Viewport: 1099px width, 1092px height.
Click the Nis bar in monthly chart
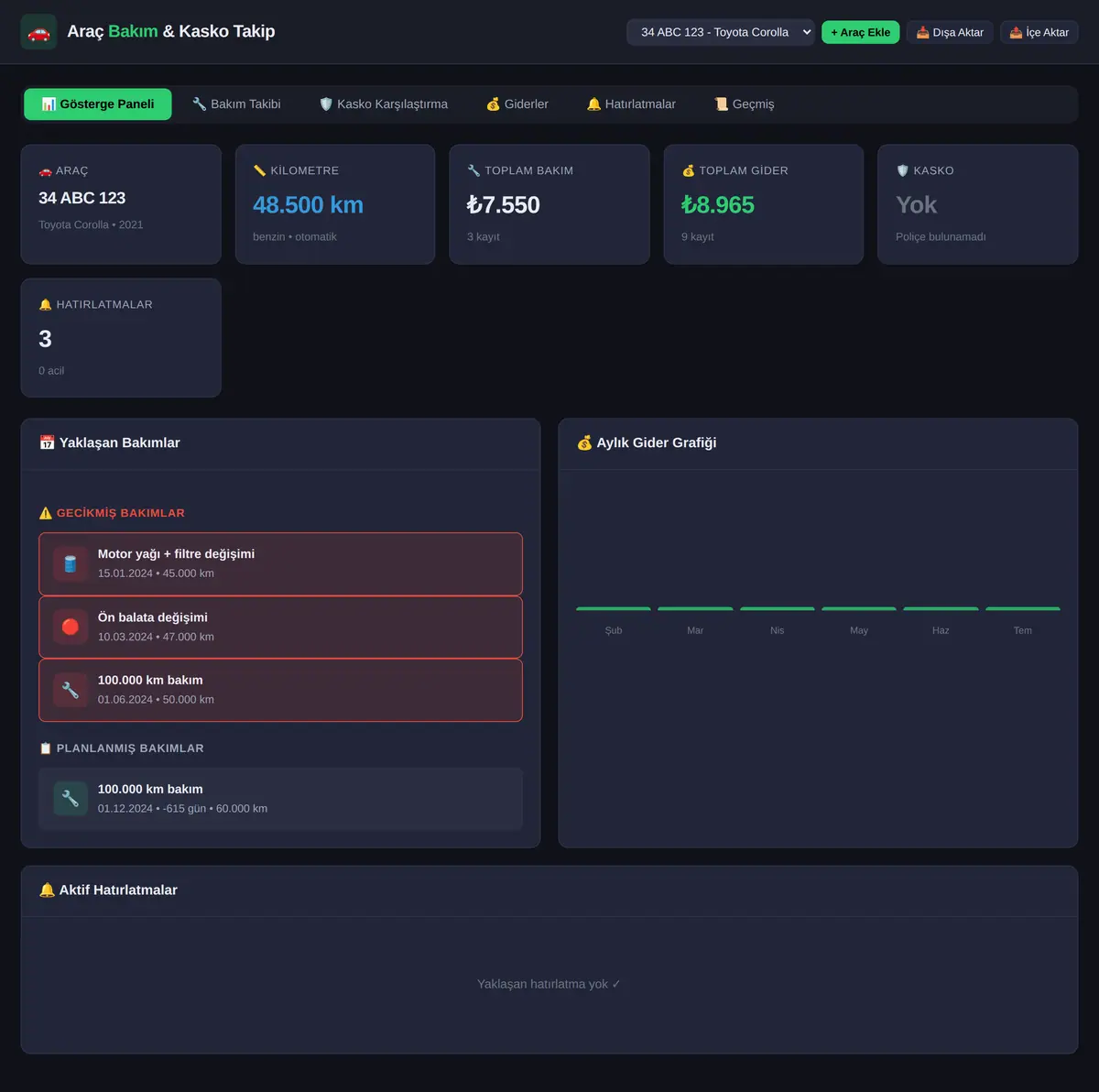778,608
